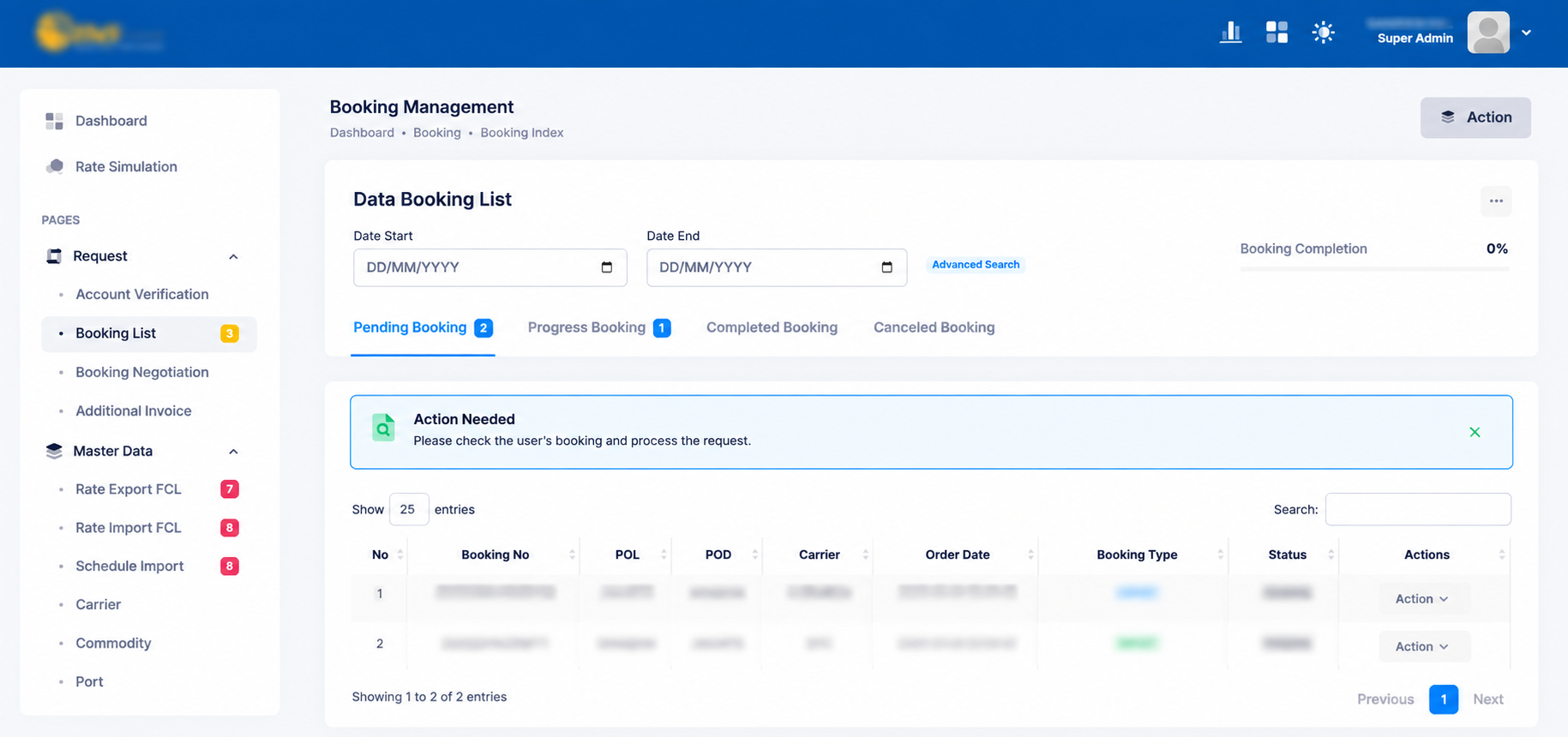Open Account Verification page
This screenshot has width=1568, height=737.
(x=142, y=294)
